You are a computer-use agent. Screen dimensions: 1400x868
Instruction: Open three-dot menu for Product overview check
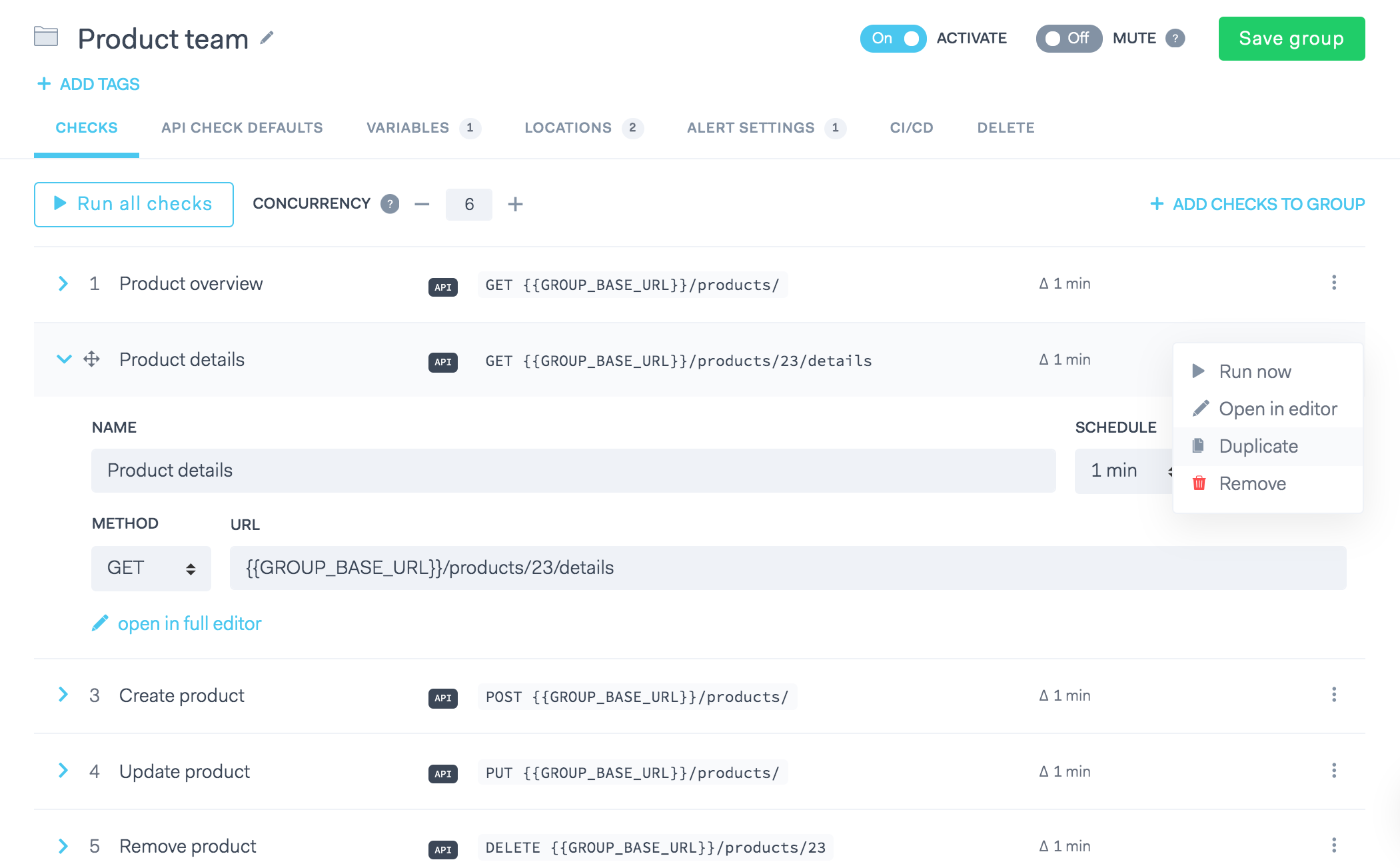coord(1333,283)
